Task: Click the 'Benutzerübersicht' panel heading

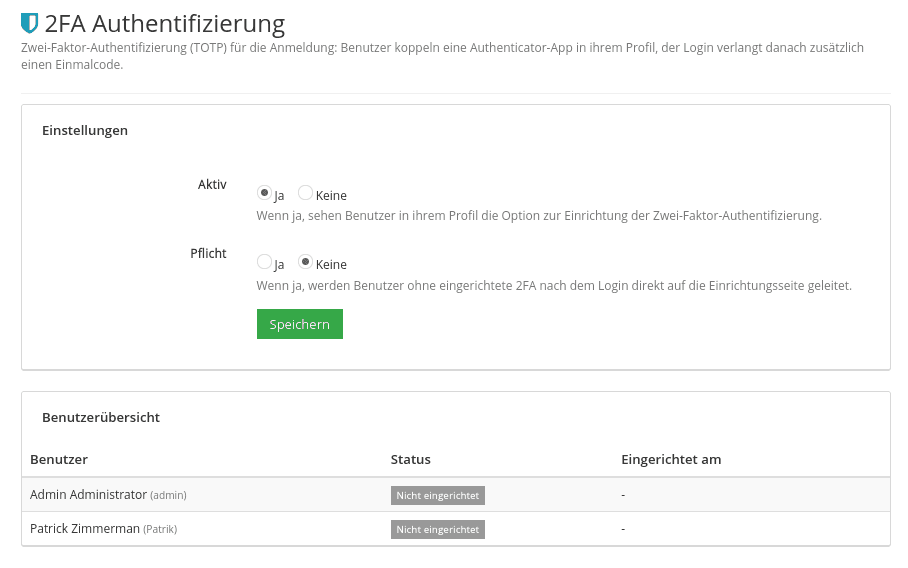Action: (101, 417)
